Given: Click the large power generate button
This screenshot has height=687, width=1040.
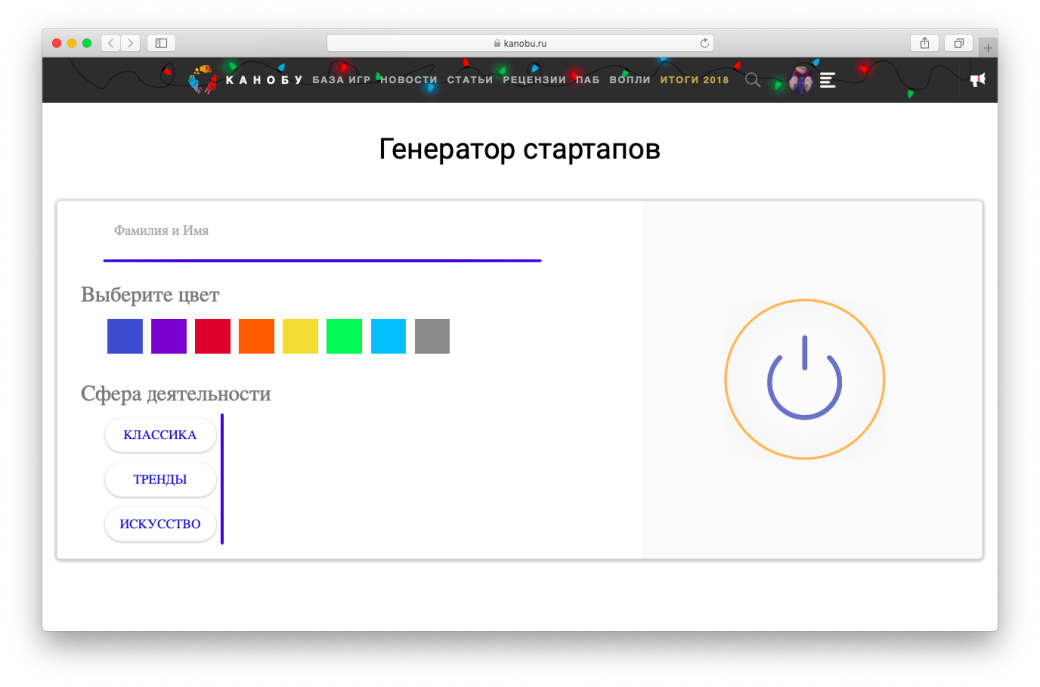Looking at the screenshot, I should [804, 379].
